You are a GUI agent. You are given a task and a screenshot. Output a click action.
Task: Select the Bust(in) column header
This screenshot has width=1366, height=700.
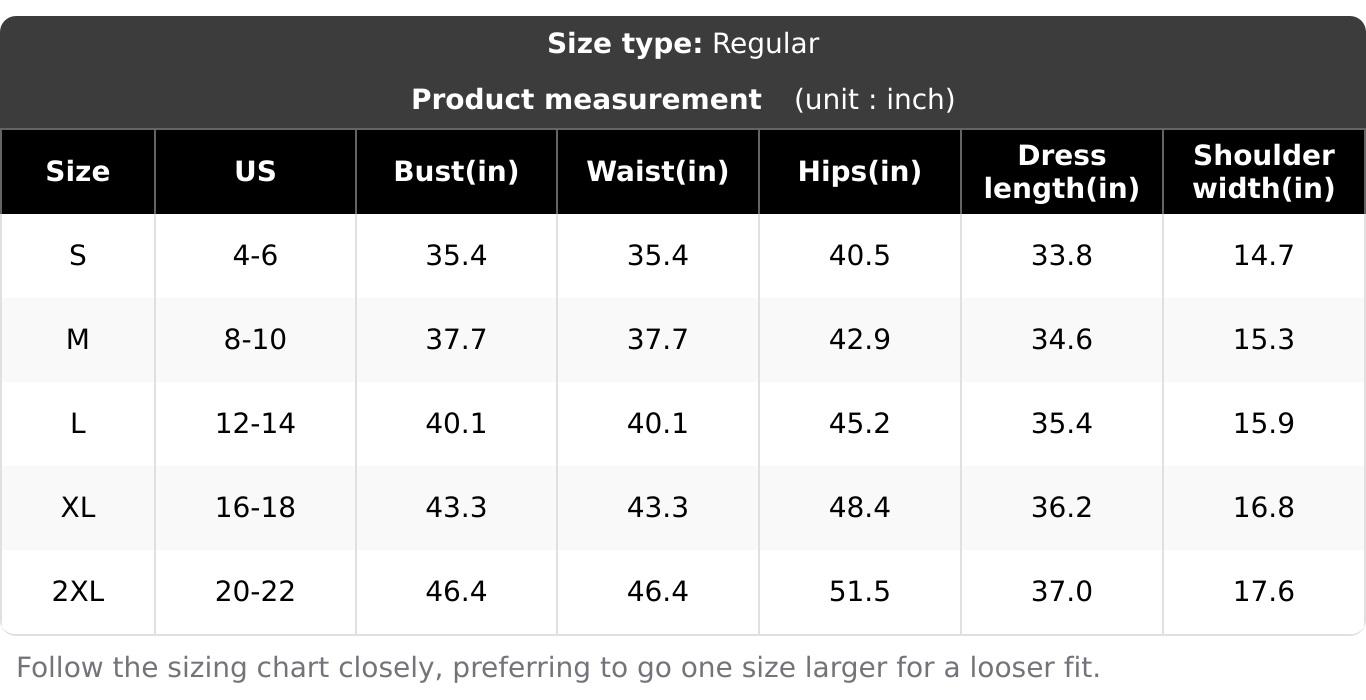click(x=456, y=171)
